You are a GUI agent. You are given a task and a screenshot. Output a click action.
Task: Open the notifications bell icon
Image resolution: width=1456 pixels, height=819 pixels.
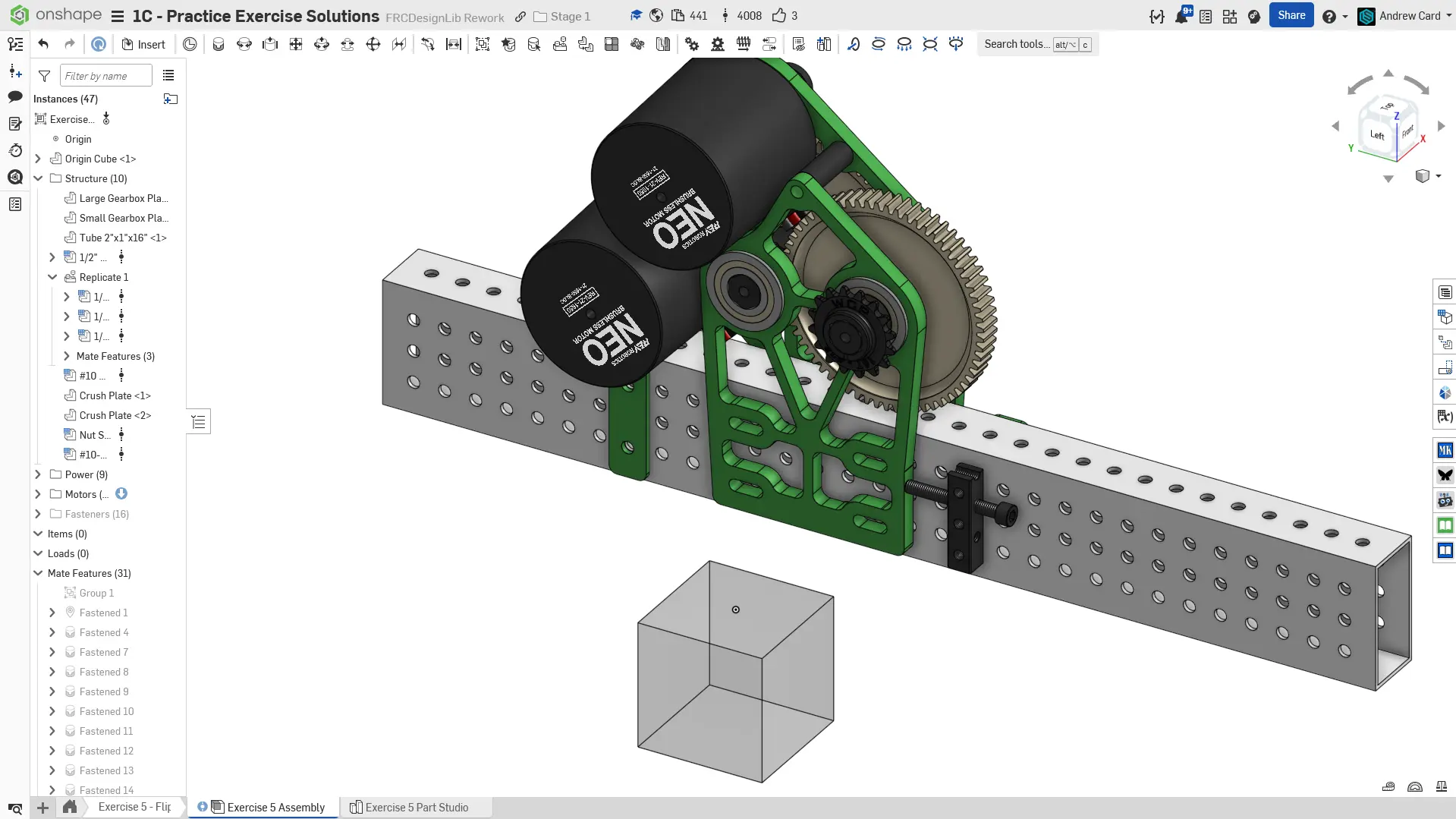click(1181, 16)
